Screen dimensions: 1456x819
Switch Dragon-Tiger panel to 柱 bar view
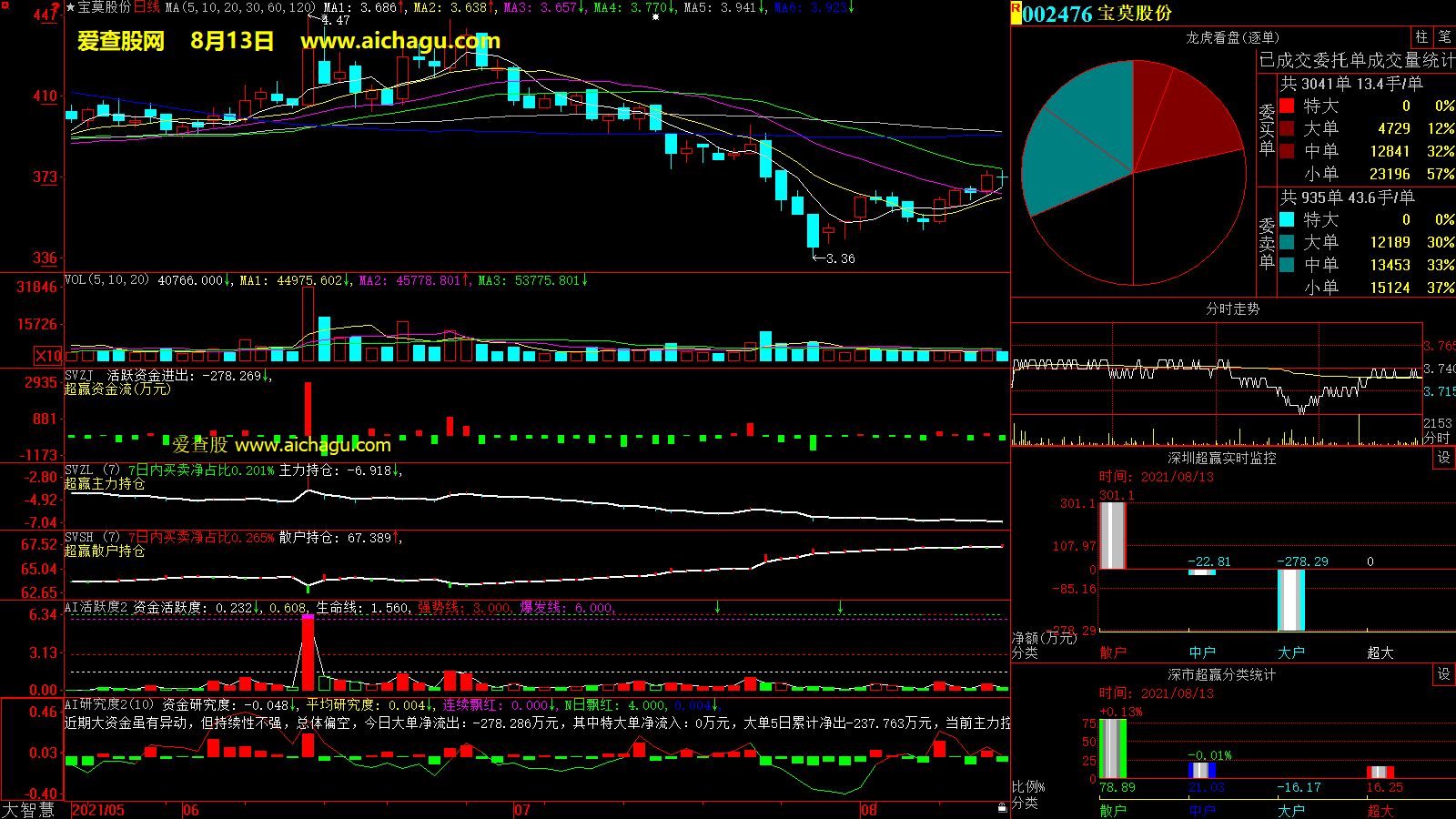coord(1421,36)
